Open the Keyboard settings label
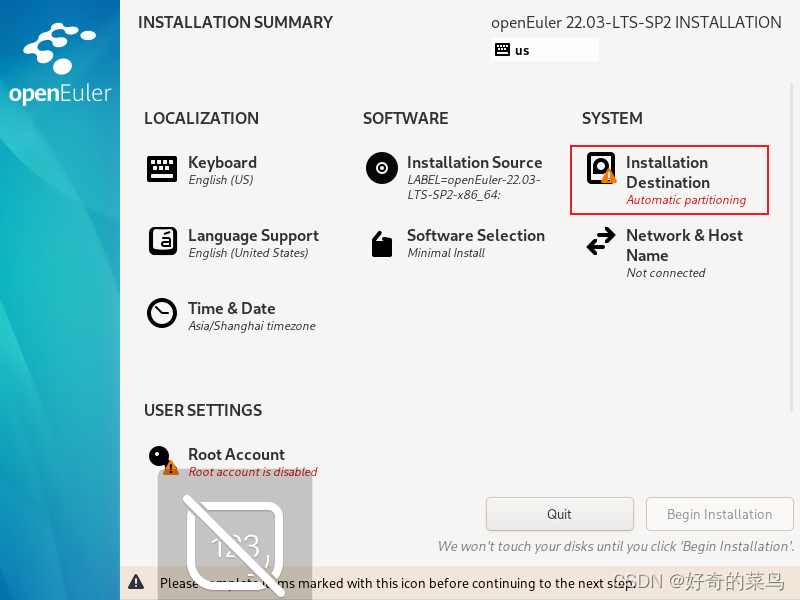The width and height of the screenshot is (800, 600). (222, 162)
